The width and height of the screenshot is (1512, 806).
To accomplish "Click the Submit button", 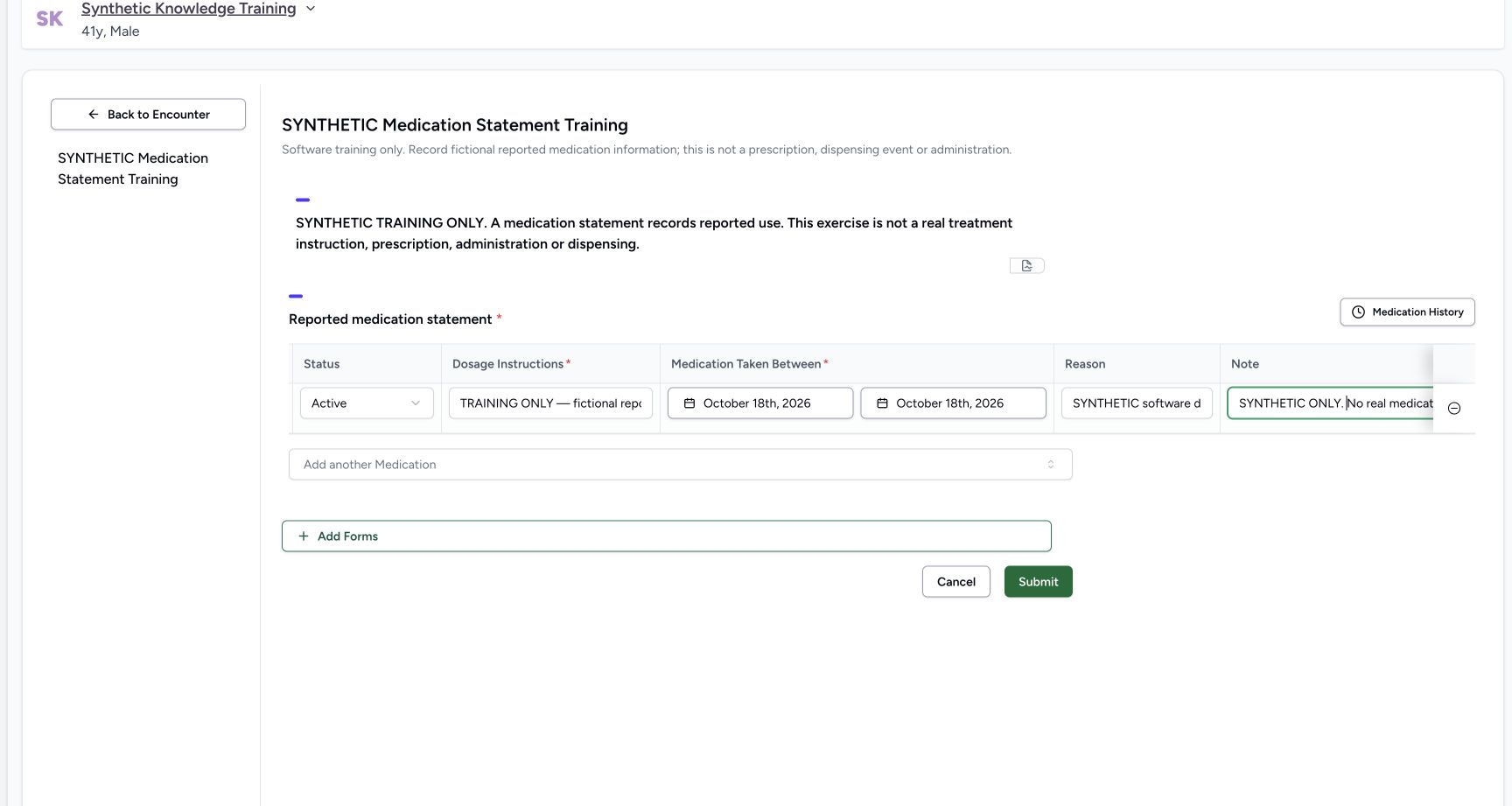I will 1039,582.
